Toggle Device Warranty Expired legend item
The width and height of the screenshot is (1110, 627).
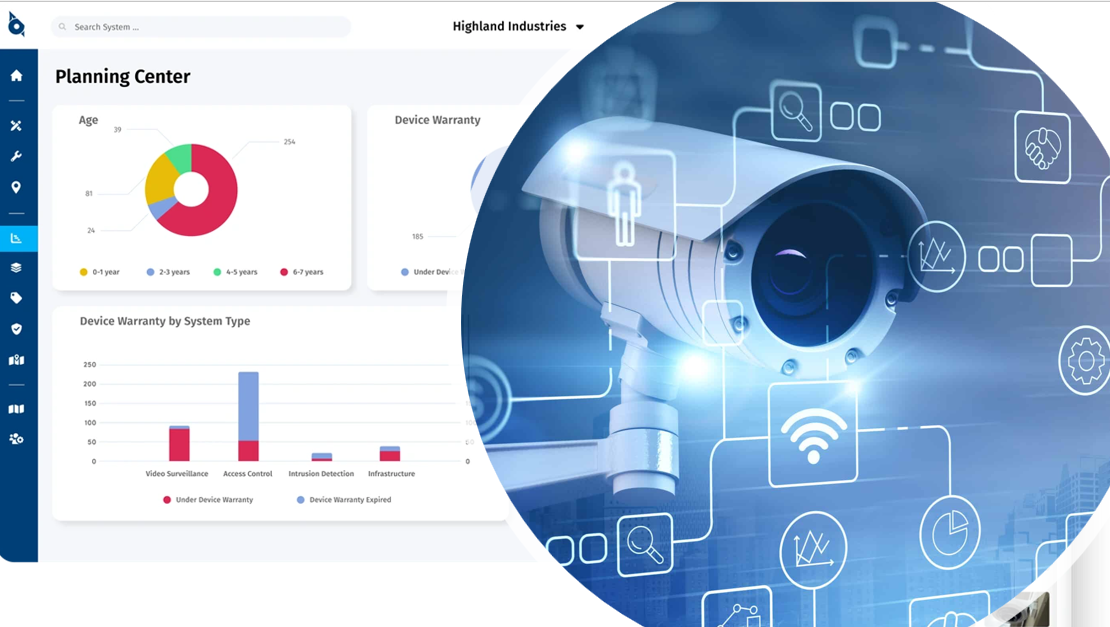344,500
